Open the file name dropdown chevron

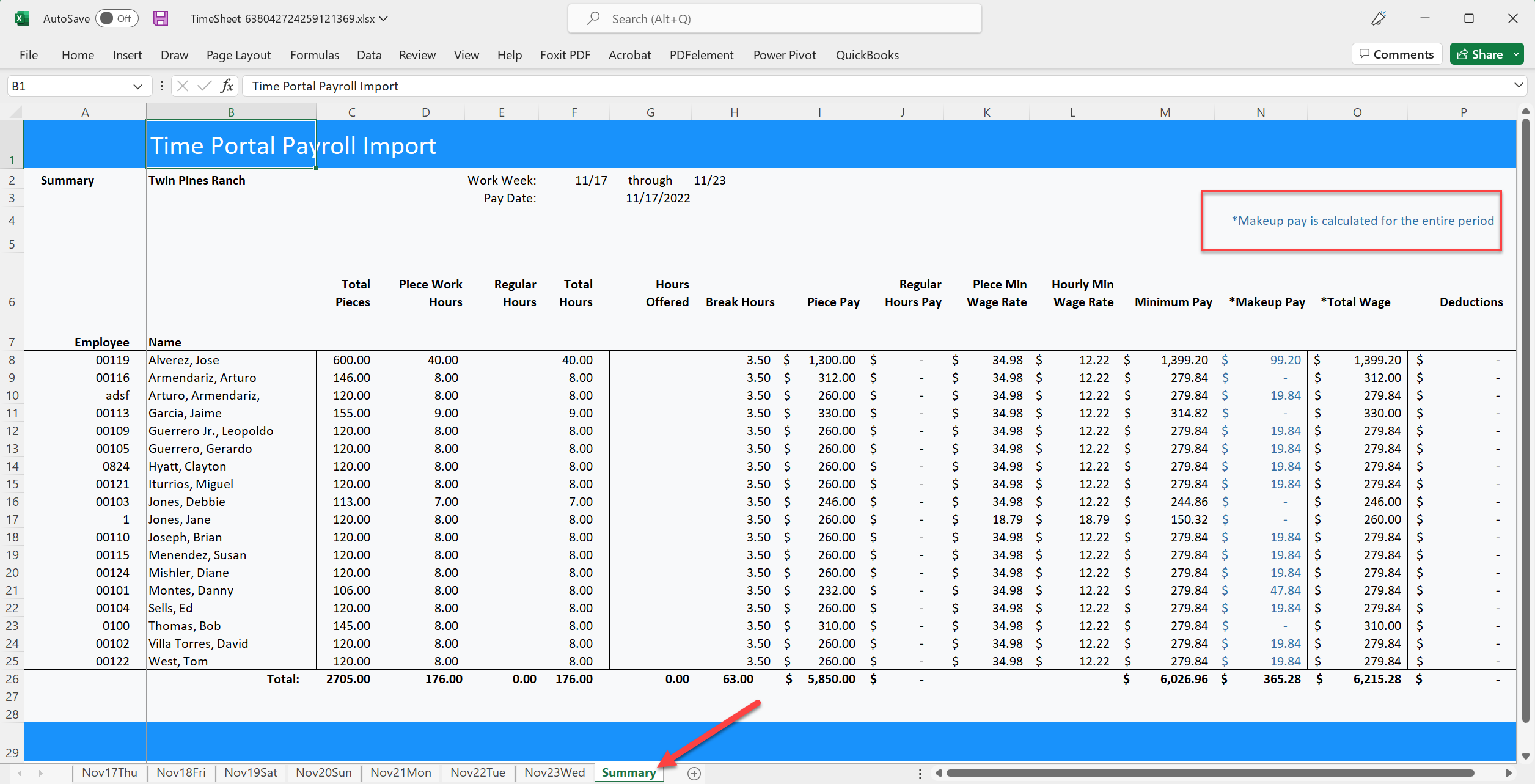coord(383,19)
